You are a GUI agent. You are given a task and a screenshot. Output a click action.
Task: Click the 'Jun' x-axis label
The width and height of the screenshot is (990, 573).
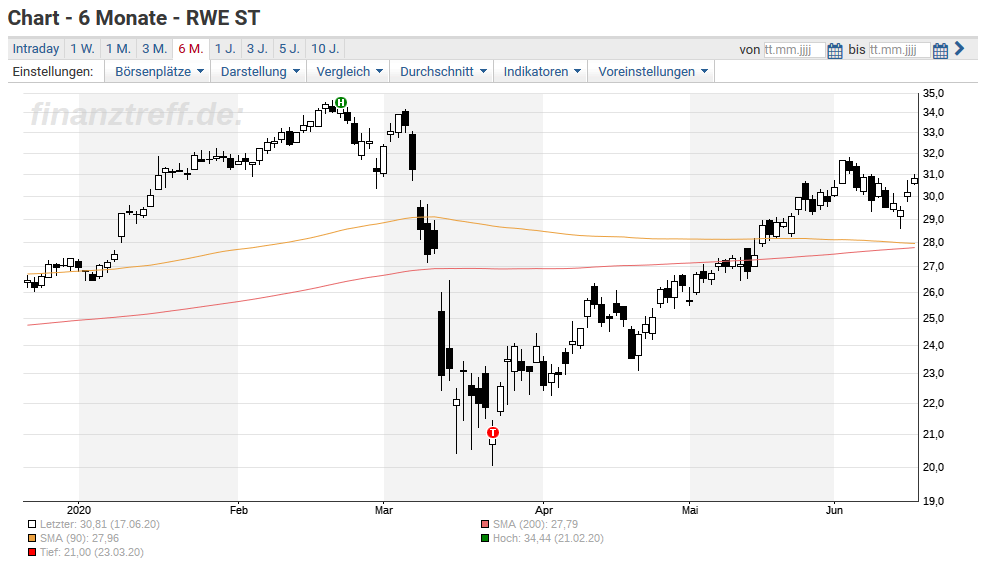pos(835,510)
